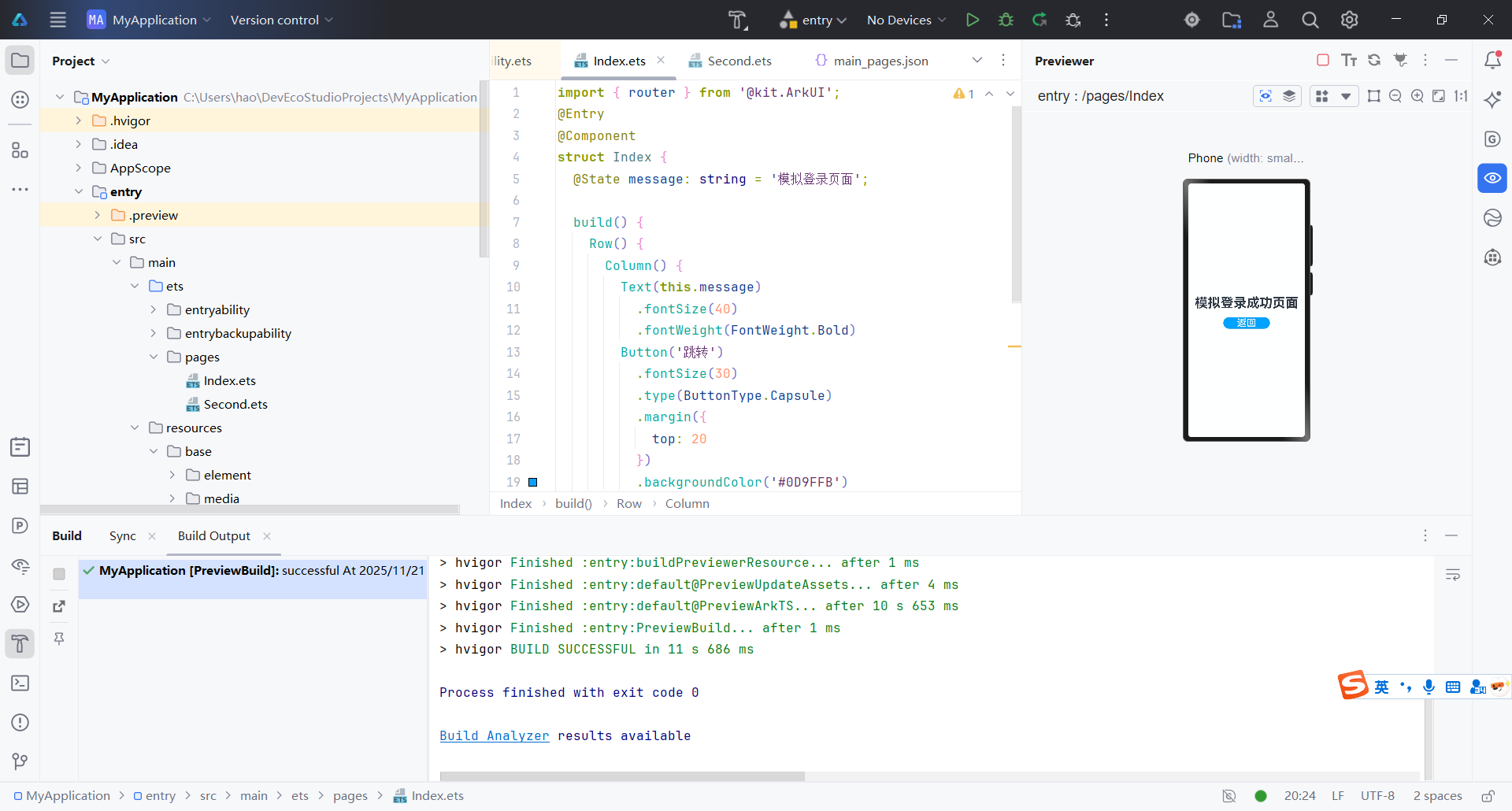
Task: Select the Sync tab in Build panel
Action: point(122,535)
